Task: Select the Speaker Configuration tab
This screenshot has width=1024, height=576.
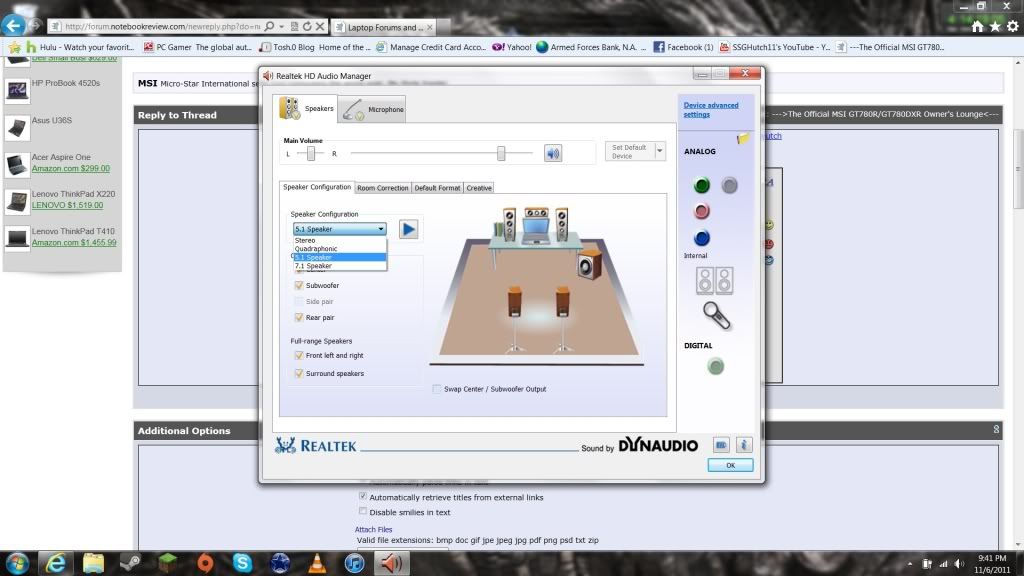Action: [317, 187]
